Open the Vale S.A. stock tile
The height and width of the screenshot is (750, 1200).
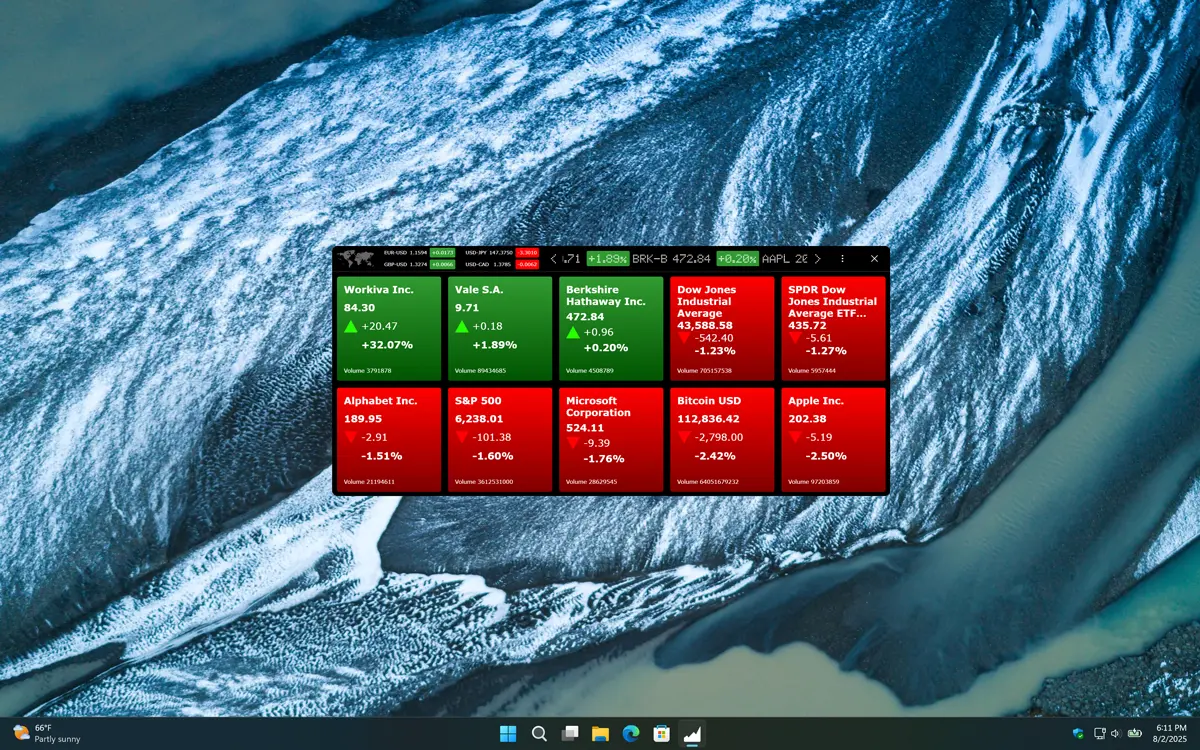pyautogui.click(x=500, y=328)
